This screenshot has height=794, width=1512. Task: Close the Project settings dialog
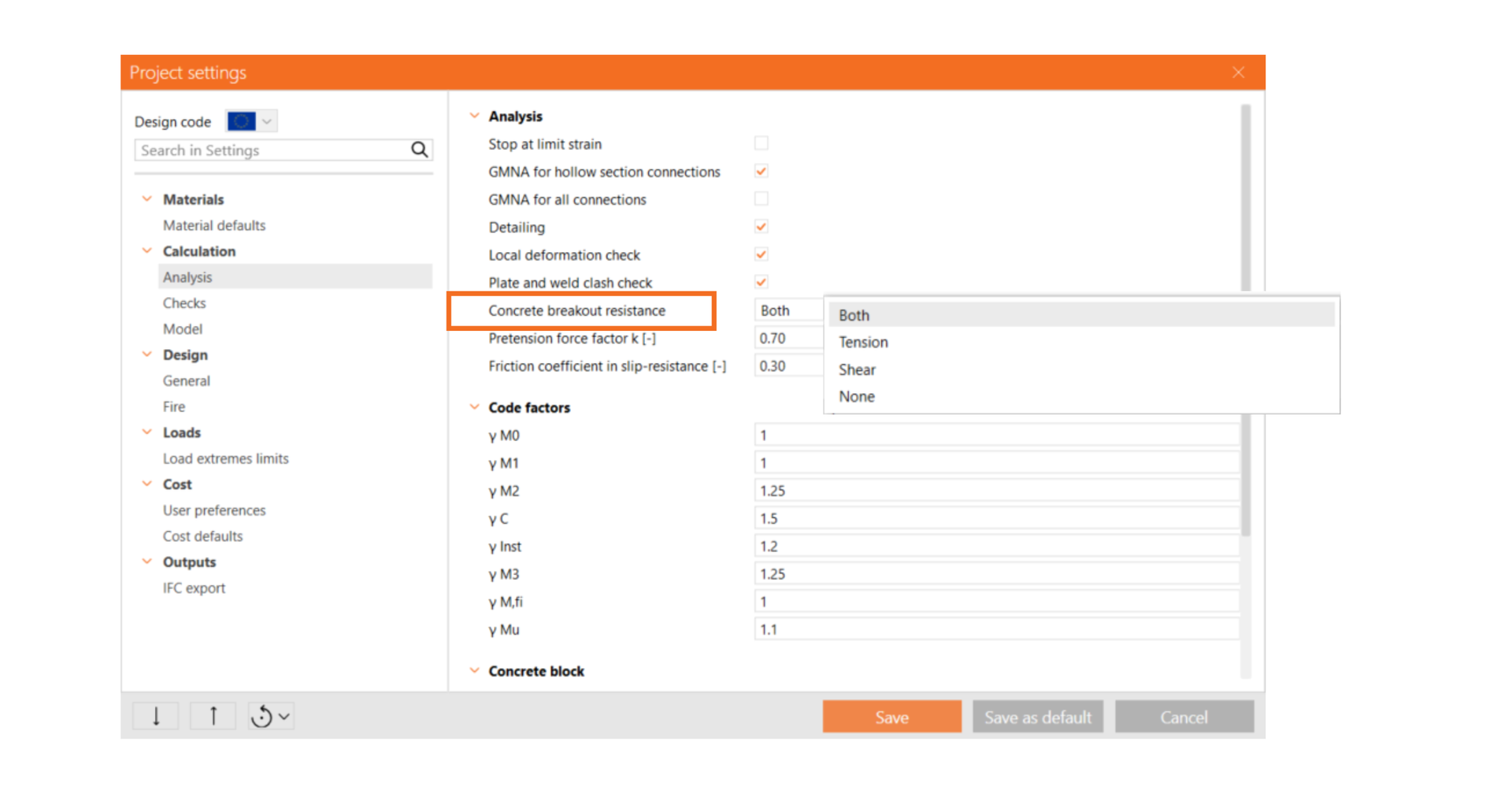(1238, 72)
